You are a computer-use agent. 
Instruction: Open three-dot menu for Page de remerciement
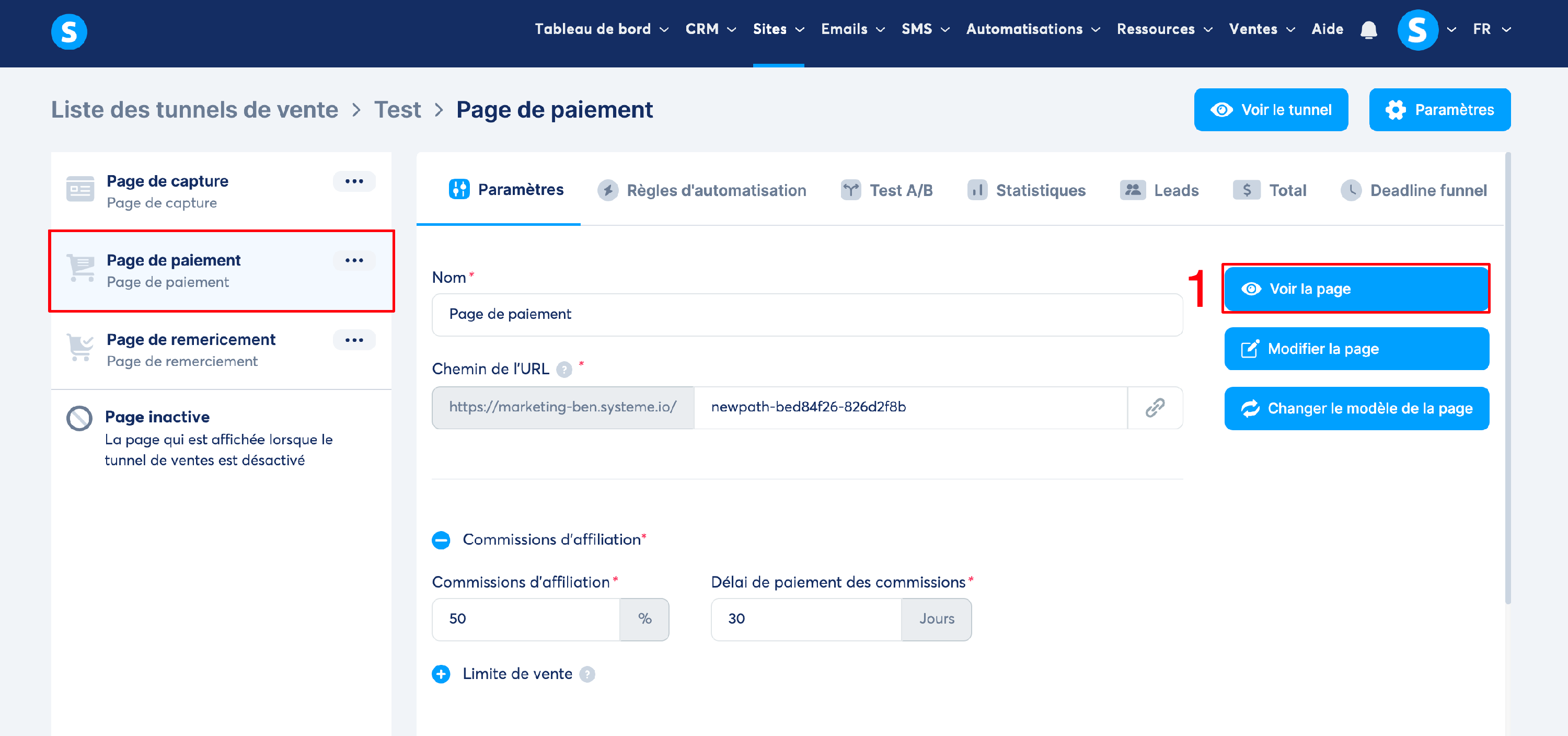click(354, 340)
